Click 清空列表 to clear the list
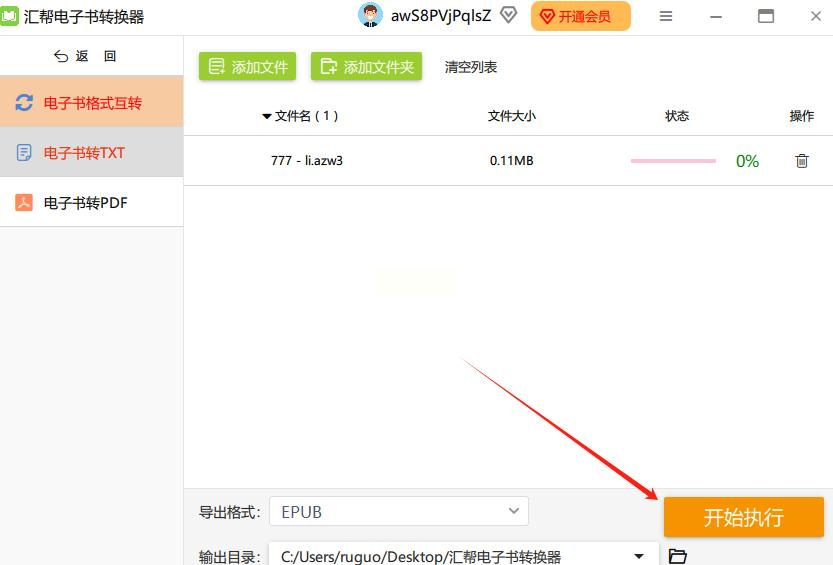The width and height of the screenshot is (833, 565). (x=471, y=67)
